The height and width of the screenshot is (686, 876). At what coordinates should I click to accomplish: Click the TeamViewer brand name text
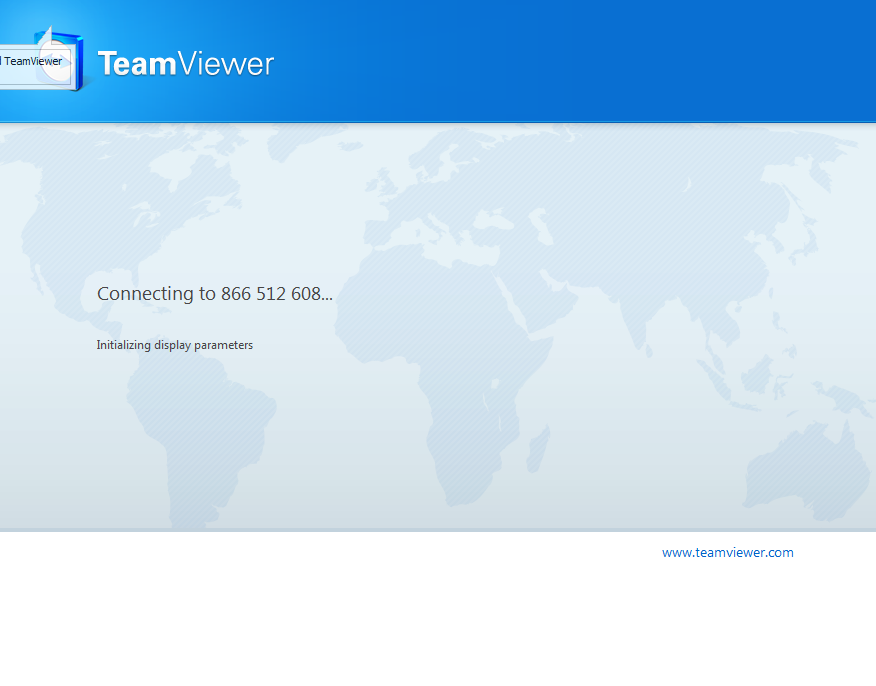(186, 64)
